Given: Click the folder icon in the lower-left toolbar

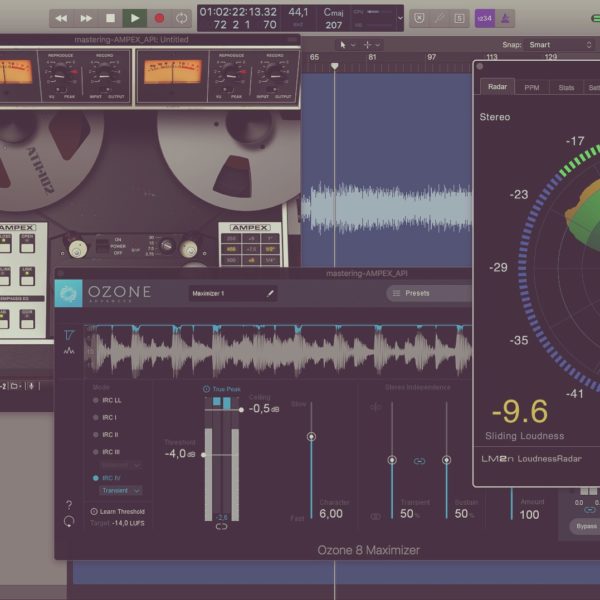Looking at the screenshot, I should click(x=16, y=386).
